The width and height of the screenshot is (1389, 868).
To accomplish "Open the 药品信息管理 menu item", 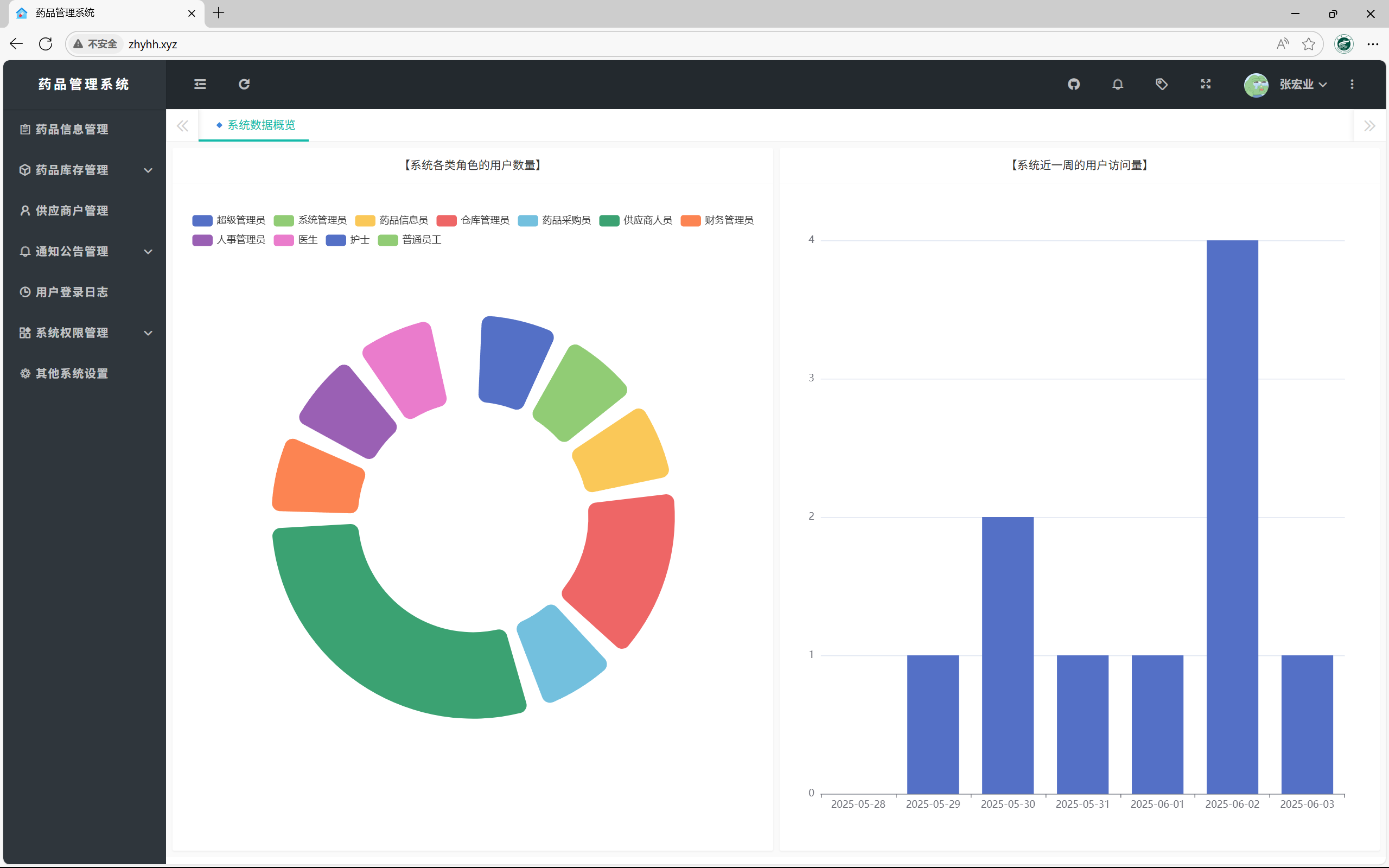I will click(72, 129).
